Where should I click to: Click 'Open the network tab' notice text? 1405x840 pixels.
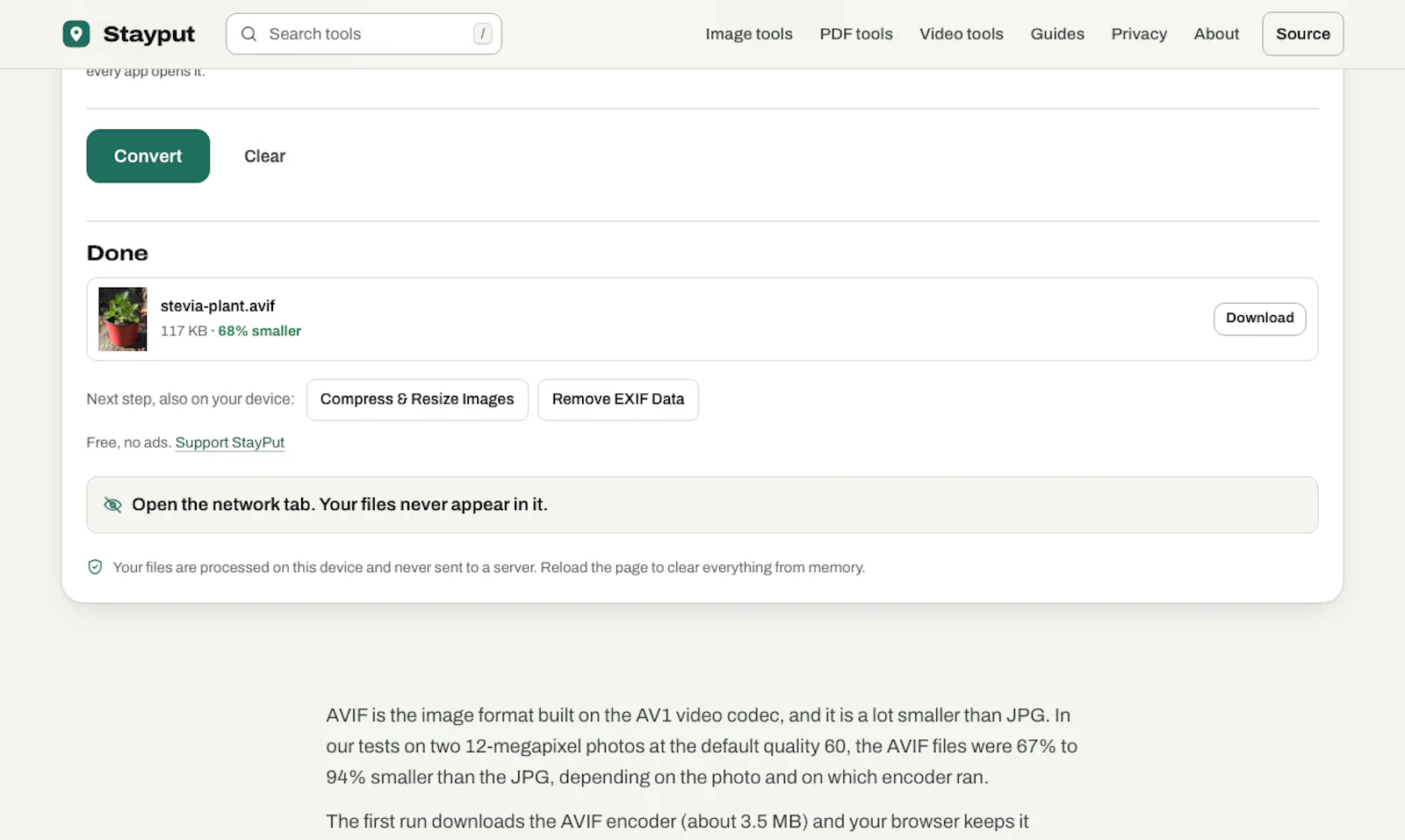340,505
